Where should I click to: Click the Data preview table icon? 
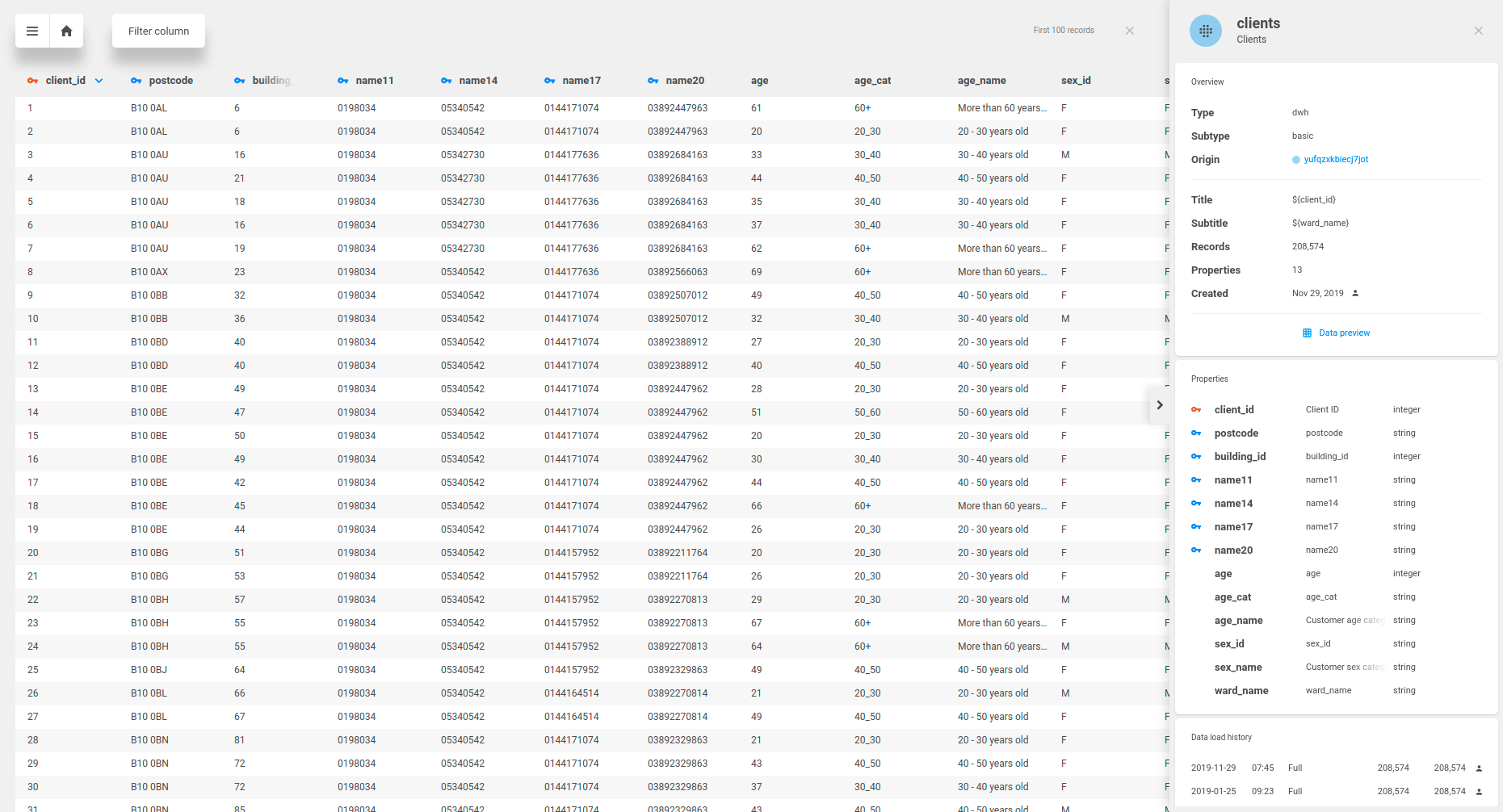(x=1307, y=333)
